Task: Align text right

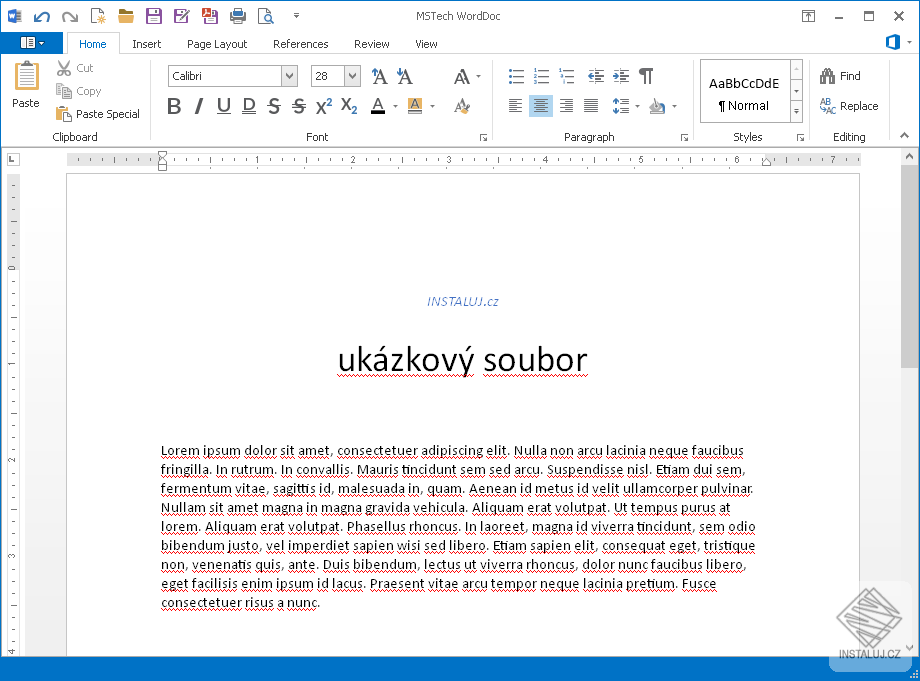Action: point(566,106)
